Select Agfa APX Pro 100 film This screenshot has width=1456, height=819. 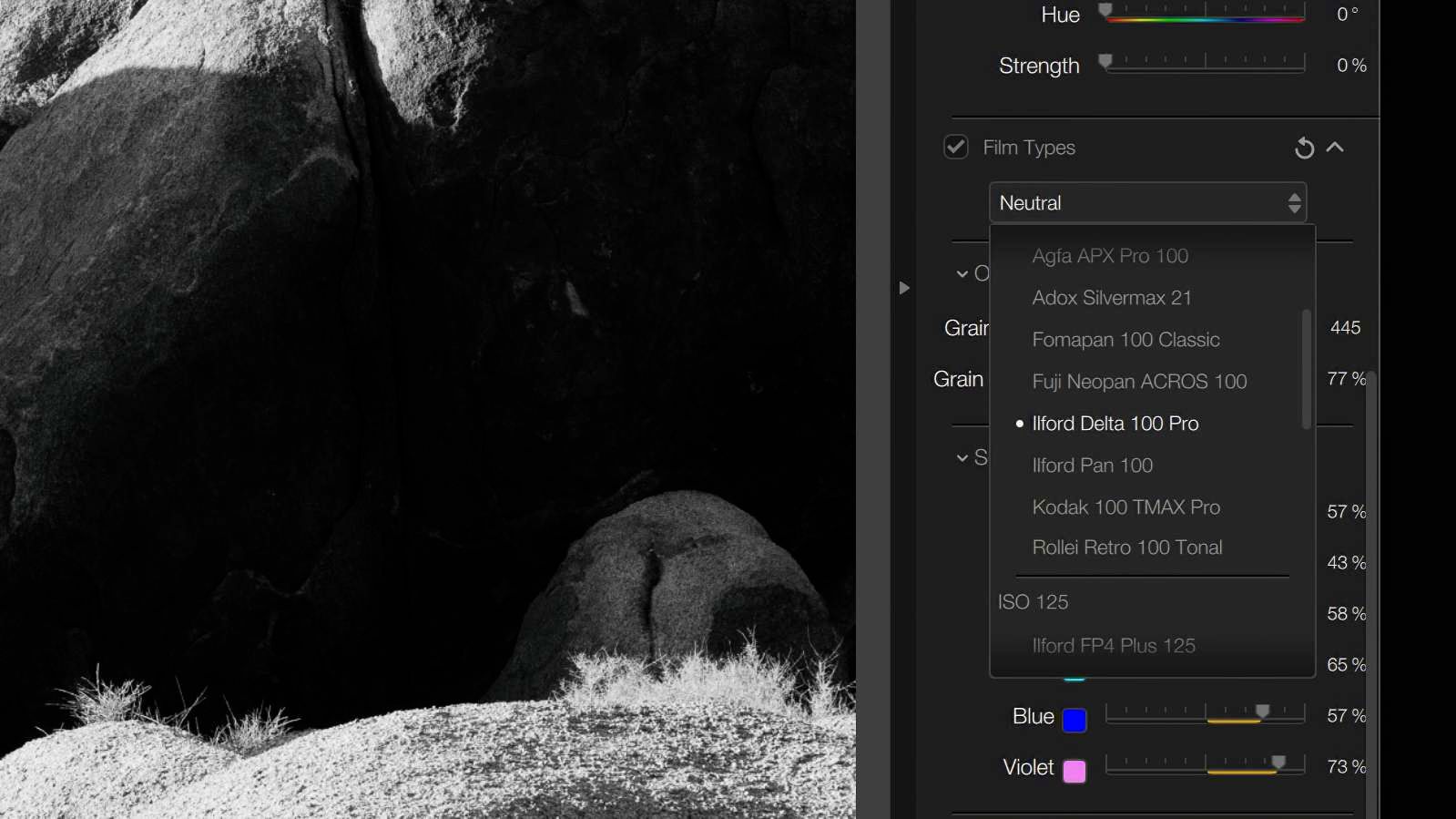pyautogui.click(x=1109, y=256)
